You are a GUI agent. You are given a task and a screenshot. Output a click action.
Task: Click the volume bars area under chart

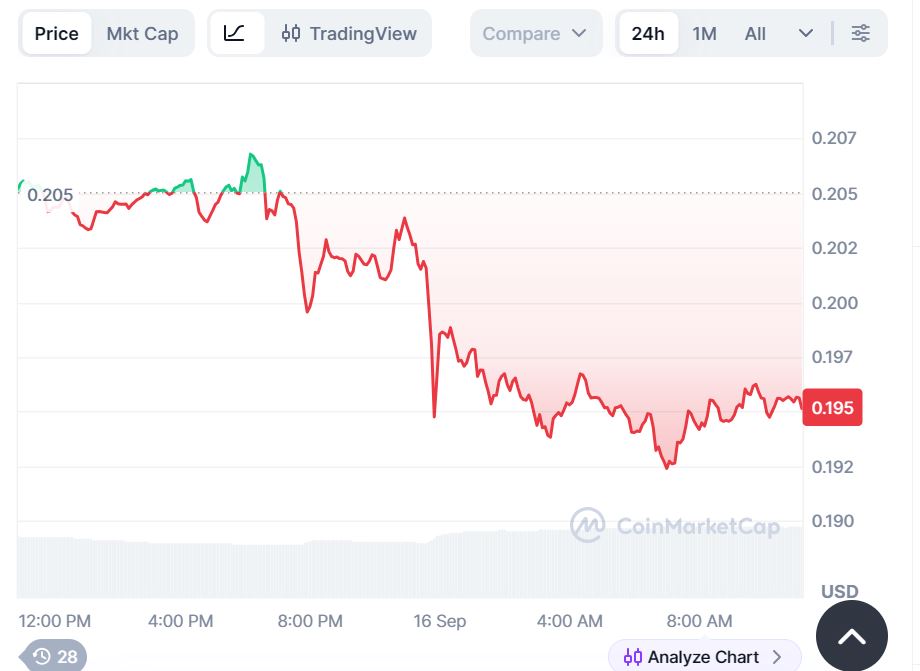pyautogui.click(x=410, y=566)
